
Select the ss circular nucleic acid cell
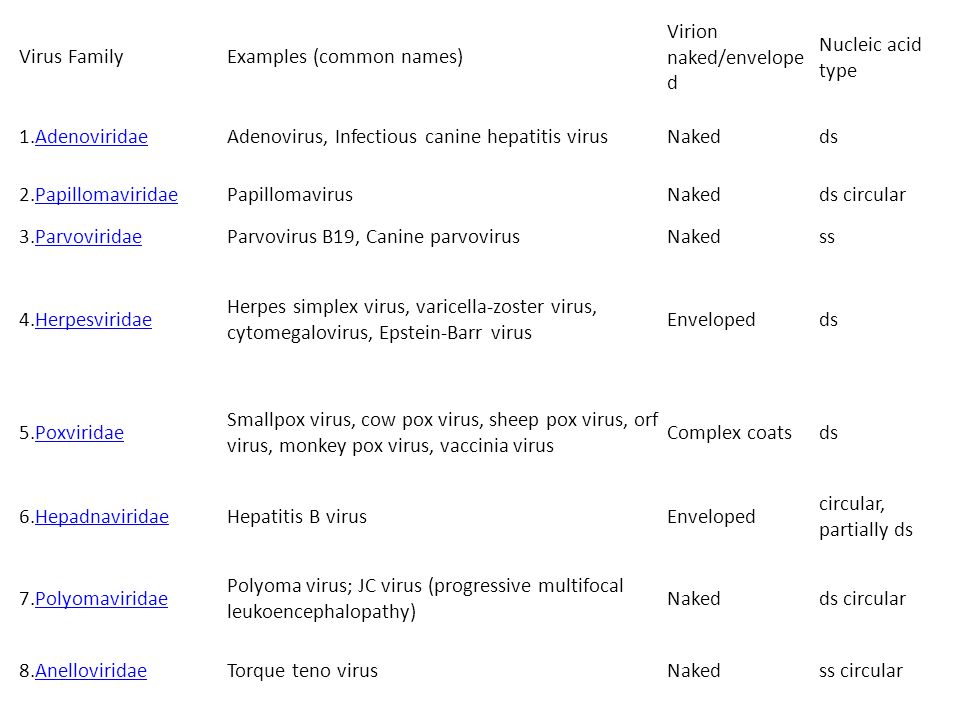coord(861,671)
